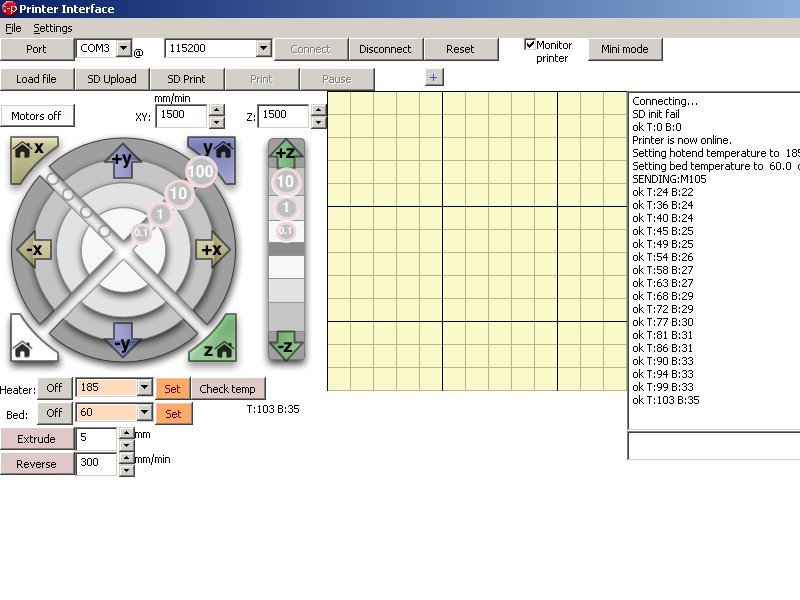
Task: Set the heater temperature
Action: (172, 389)
